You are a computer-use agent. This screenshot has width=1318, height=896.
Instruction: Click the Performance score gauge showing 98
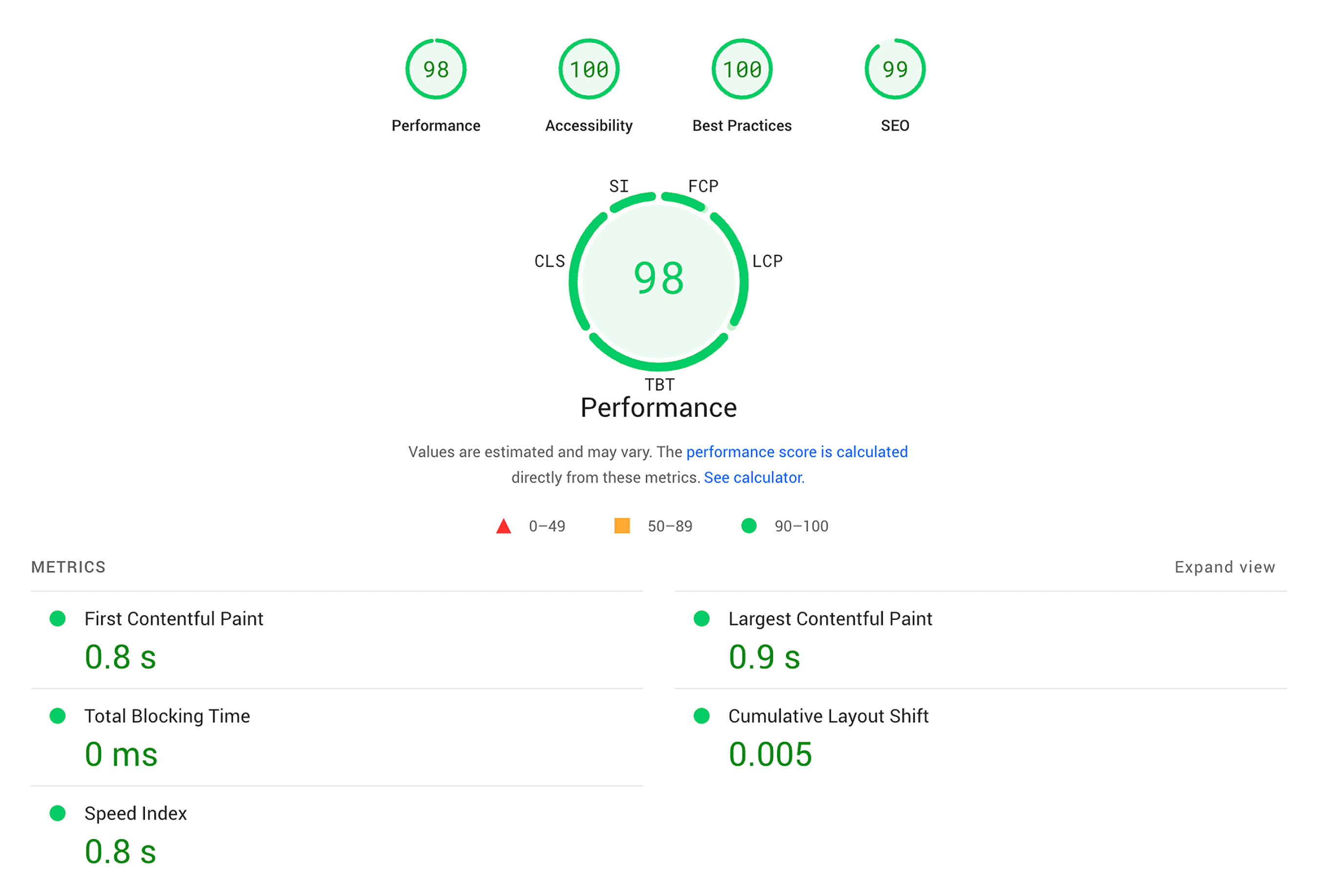pyautogui.click(x=435, y=69)
